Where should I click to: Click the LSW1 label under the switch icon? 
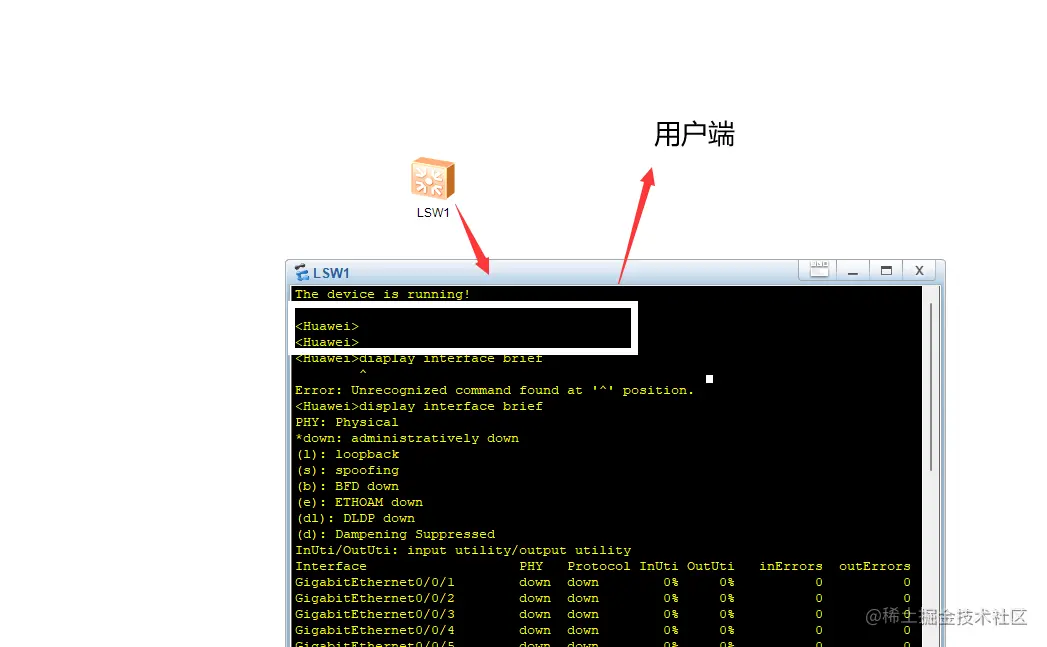click(433, 212)
